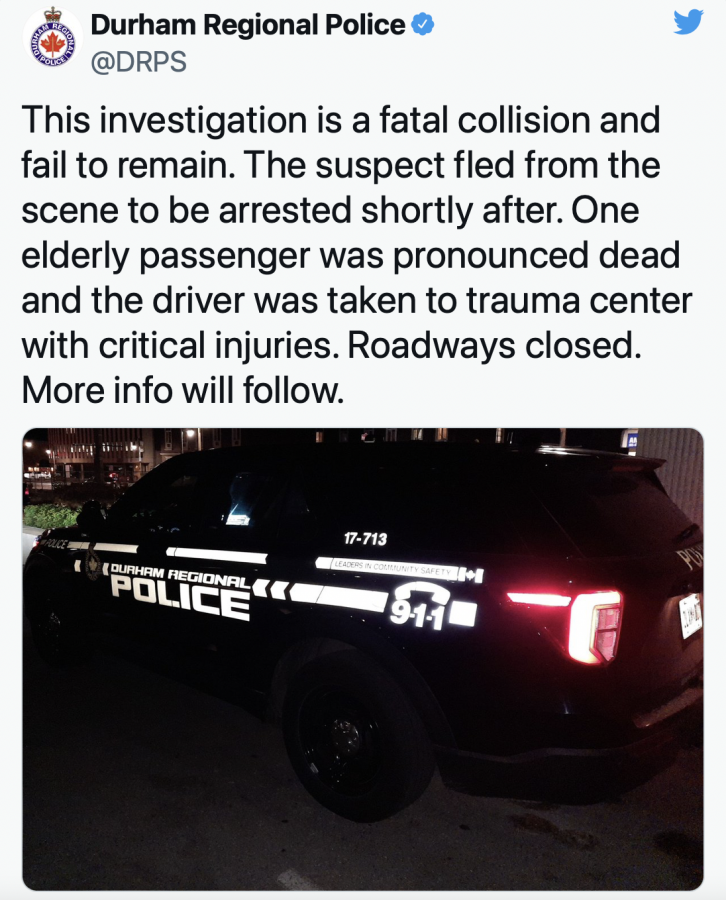
Task: Click the "Leaders in Community Safety" slogan stripe
Action: pos(390,568)
